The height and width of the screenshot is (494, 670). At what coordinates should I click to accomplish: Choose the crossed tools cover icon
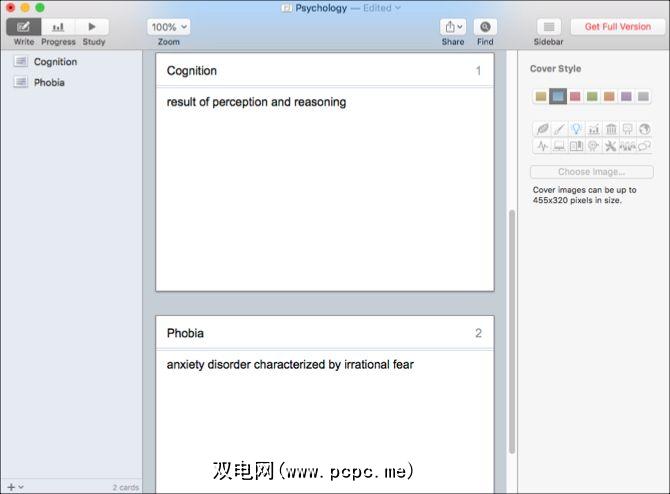(611, 146)
